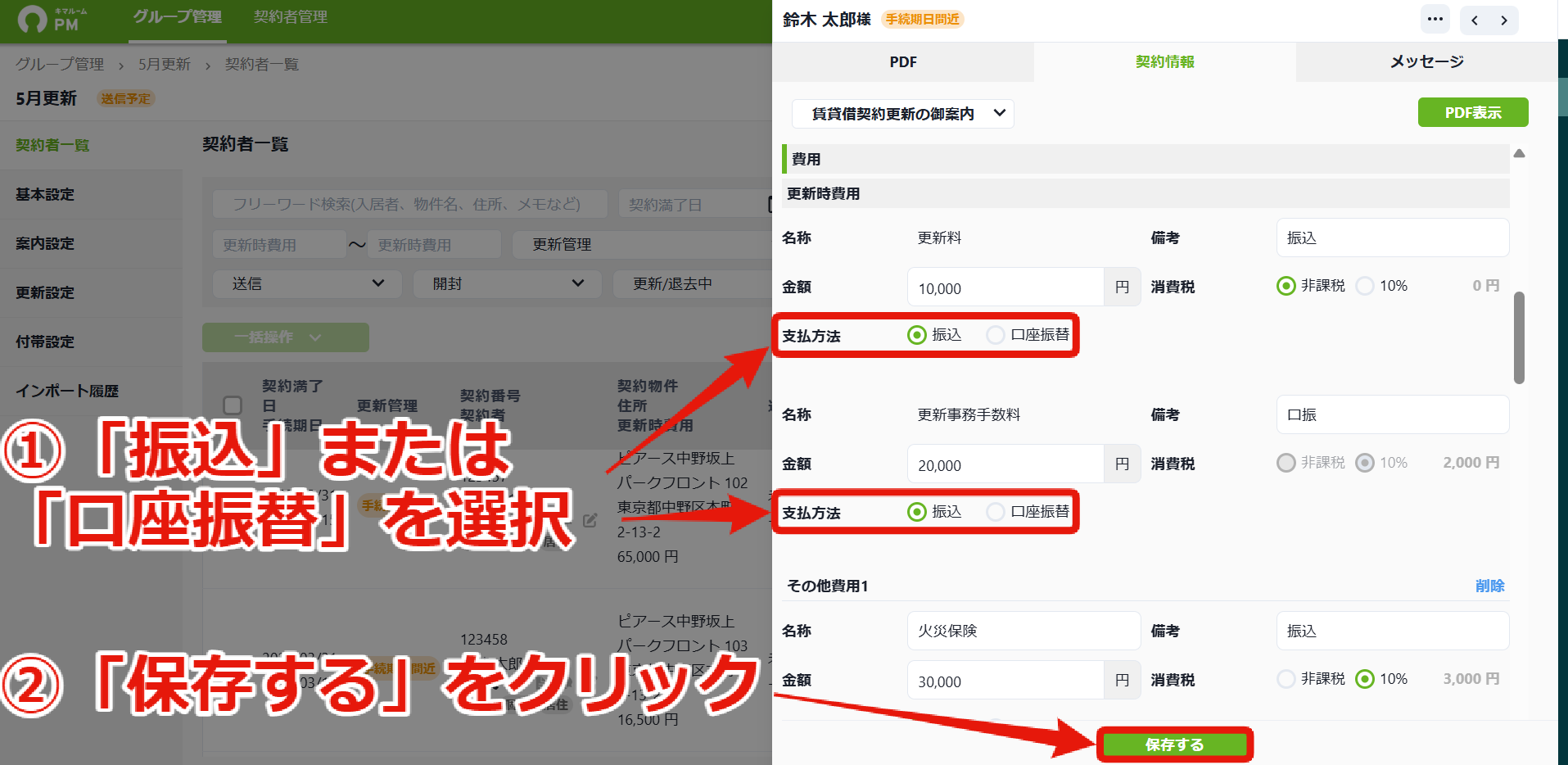Click the 名称 field containing 火災保険

[x=1023, y=631]
